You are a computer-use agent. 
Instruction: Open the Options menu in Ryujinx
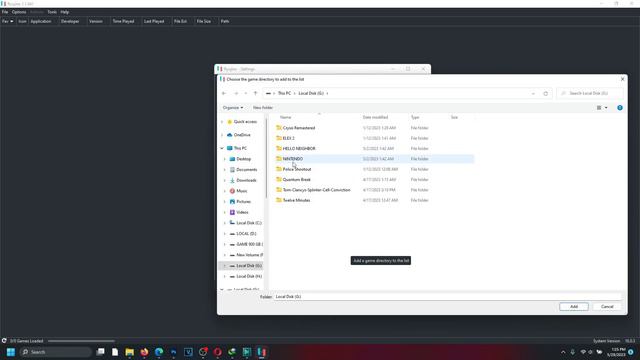tap(19, 12)
